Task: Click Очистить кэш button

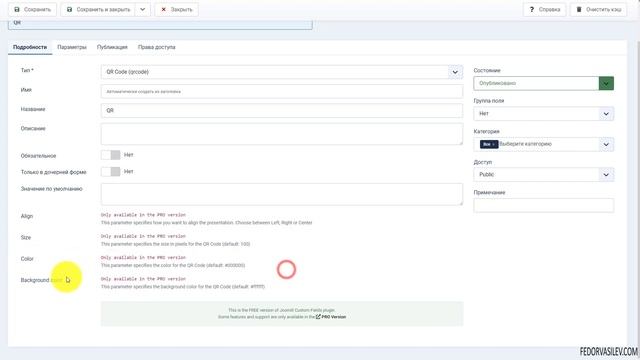Action: pyautogui.click(x=598, y=9)
